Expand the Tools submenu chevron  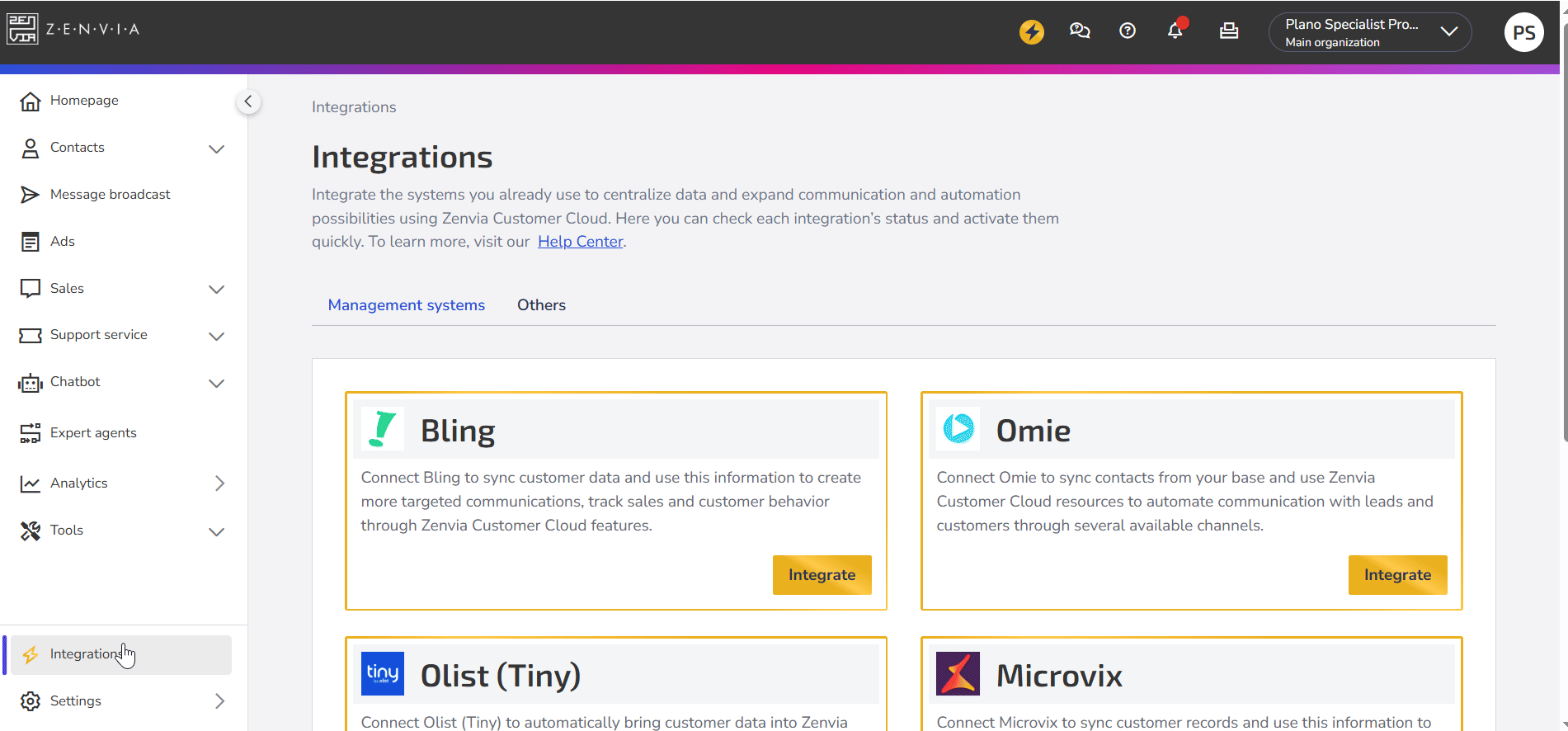[217, 532]
